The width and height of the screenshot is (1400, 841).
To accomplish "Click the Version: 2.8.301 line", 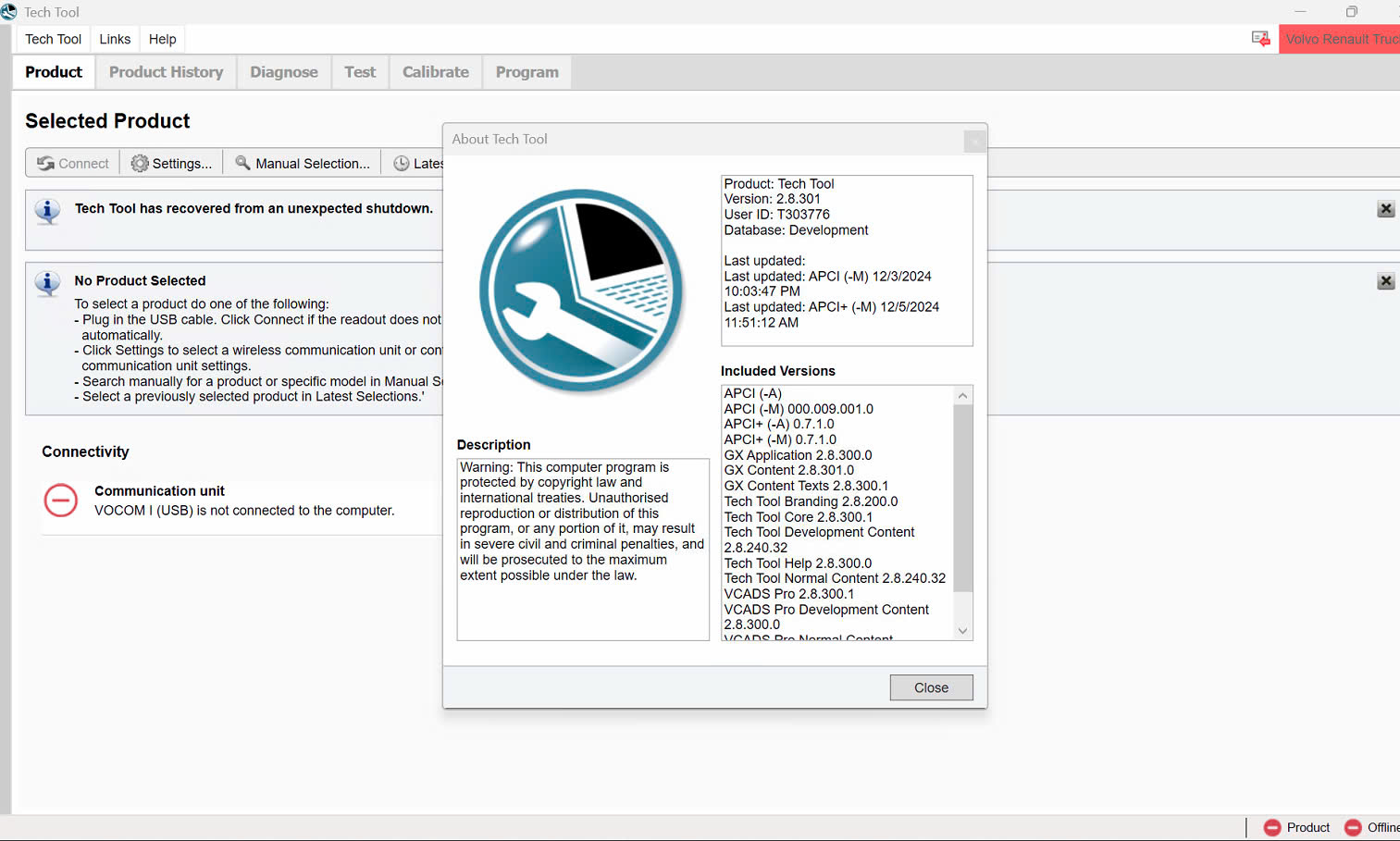I will coord(772,199).
